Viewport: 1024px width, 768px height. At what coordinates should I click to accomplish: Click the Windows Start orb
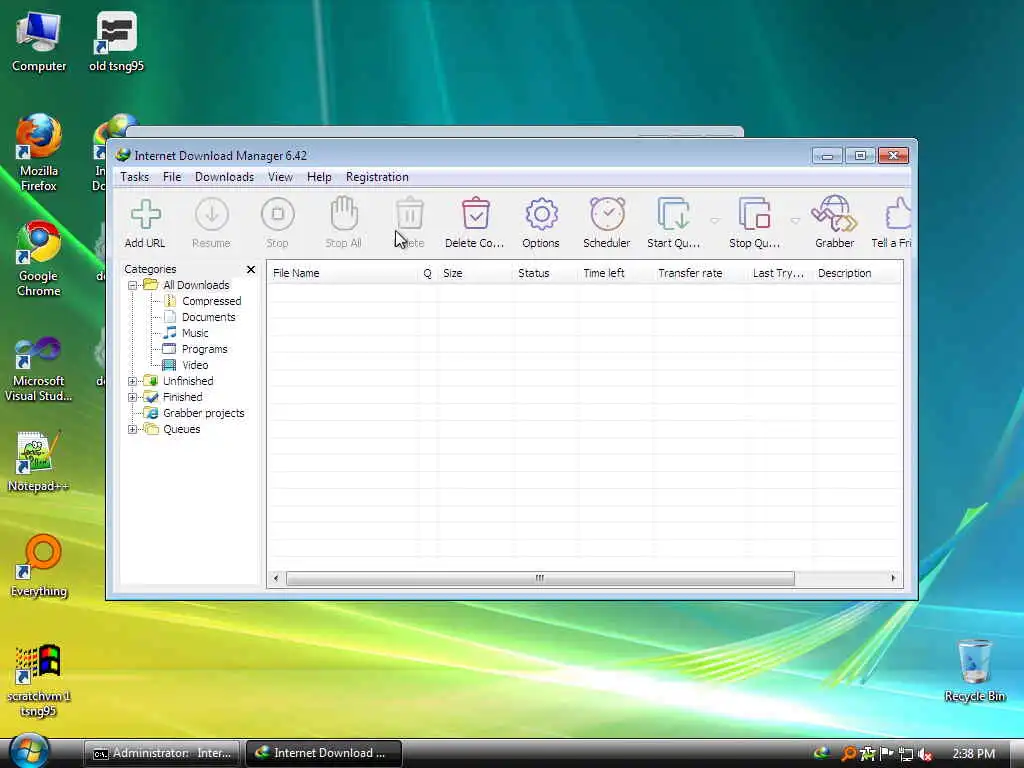point(29,752)
